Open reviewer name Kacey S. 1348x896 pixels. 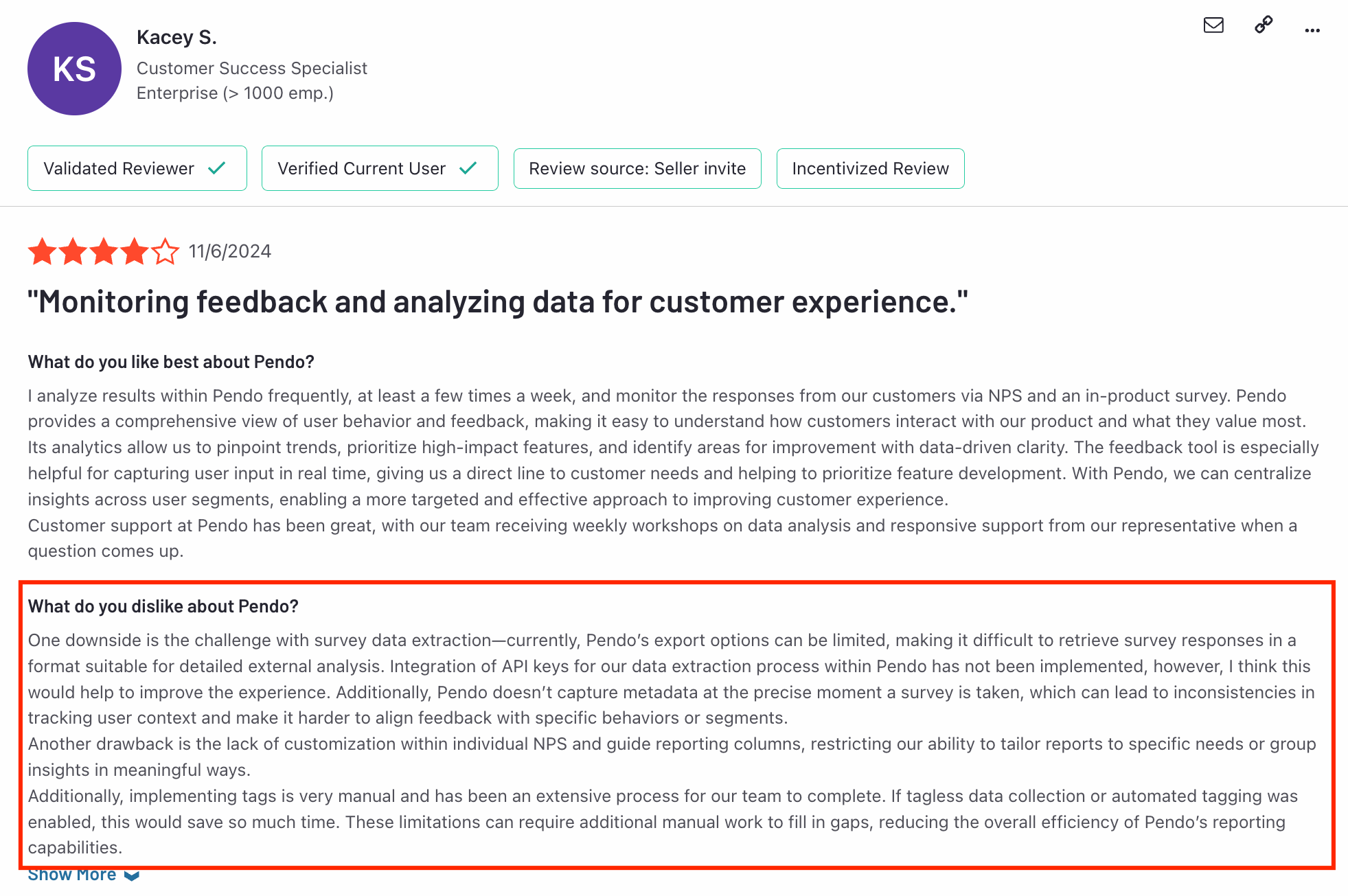(x=176, y=37)
